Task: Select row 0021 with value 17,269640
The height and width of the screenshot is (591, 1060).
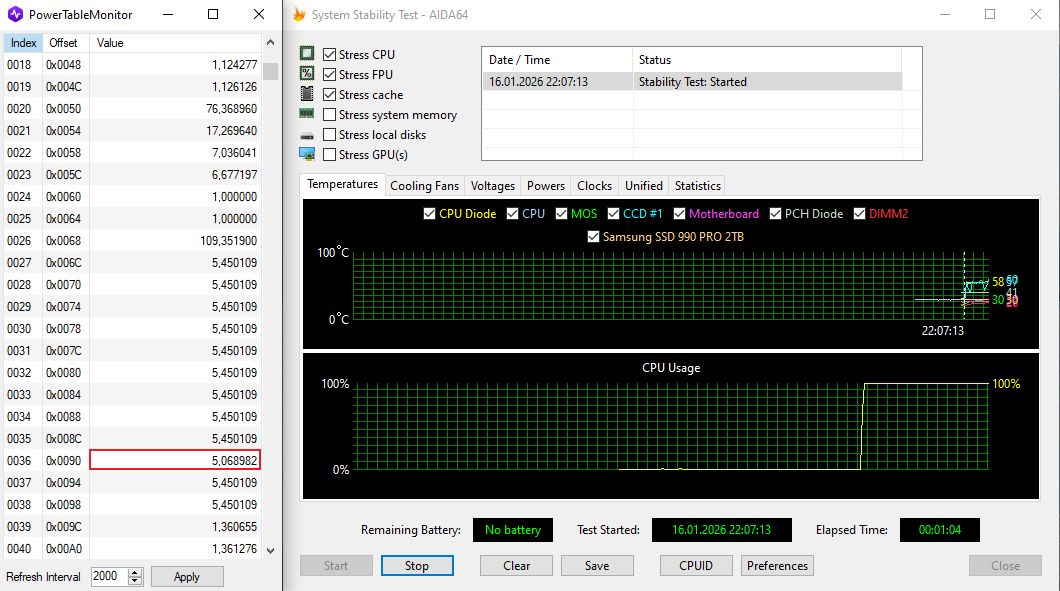Action: (132, 131)
